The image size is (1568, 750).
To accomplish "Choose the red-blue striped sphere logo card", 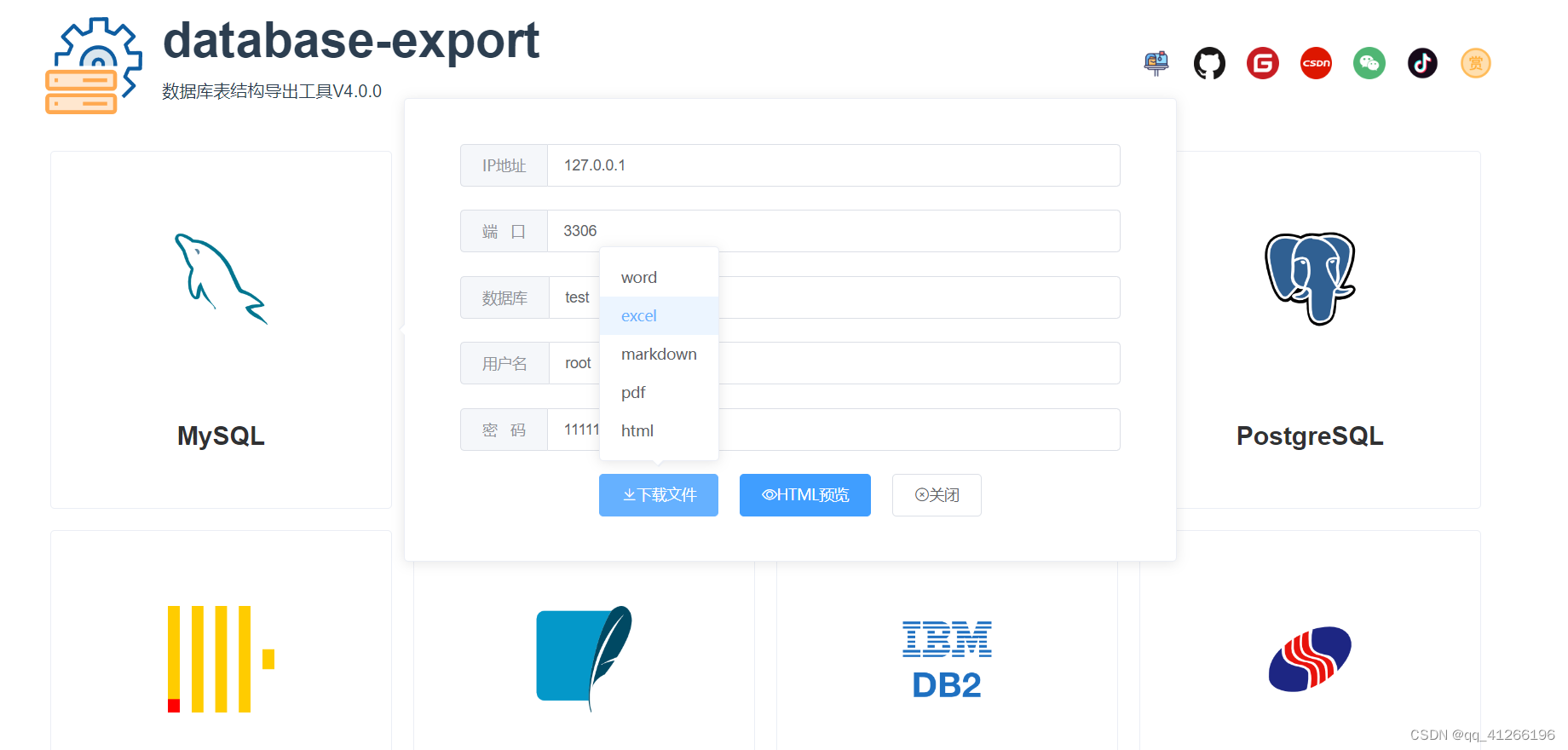I will click(1310, 641).
